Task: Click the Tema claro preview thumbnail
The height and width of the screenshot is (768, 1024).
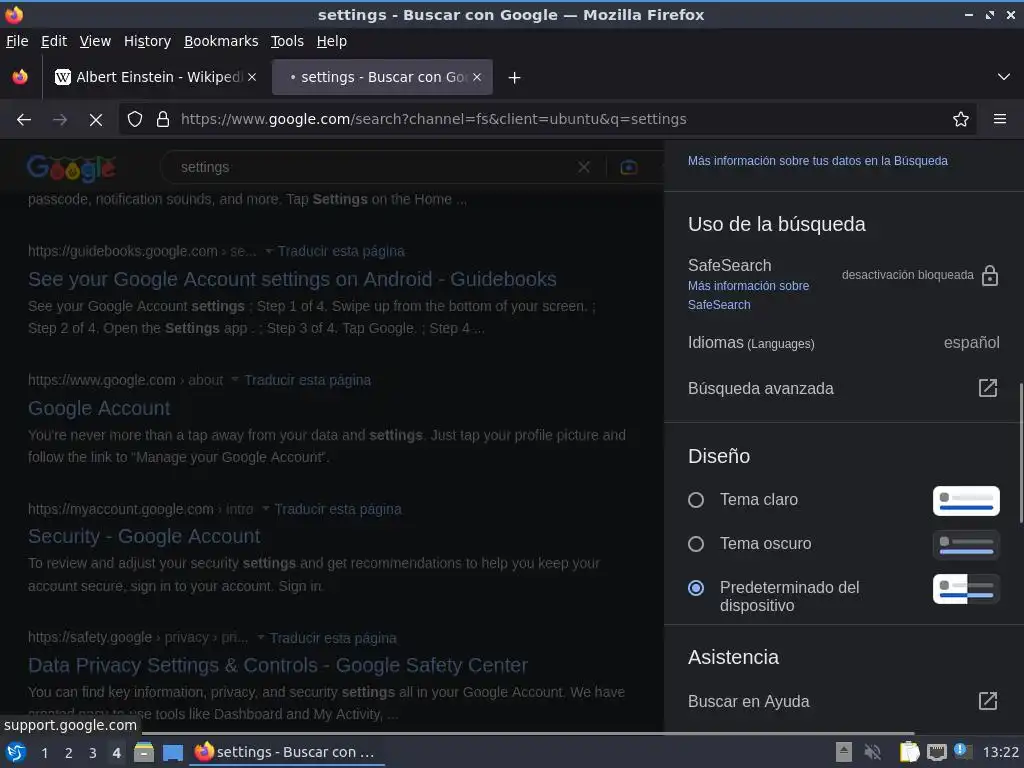Action: pos(966,501)
